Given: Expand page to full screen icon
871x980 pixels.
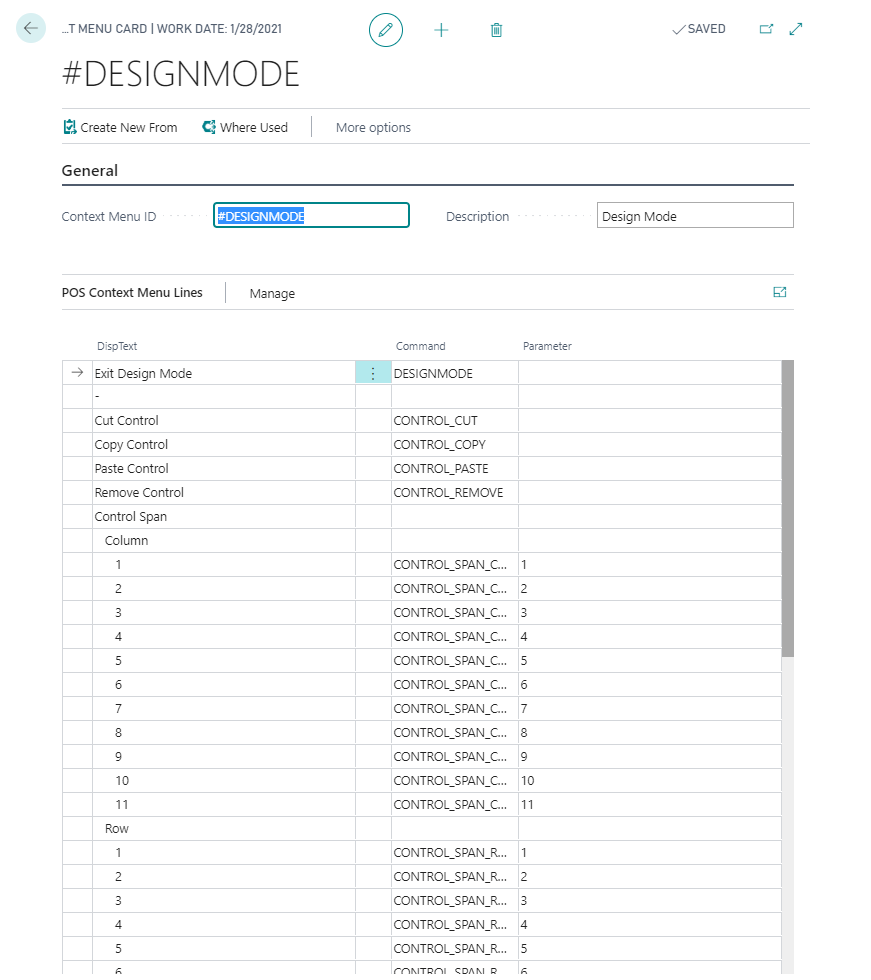Looking at the screenshot, I should click(796, 29).
